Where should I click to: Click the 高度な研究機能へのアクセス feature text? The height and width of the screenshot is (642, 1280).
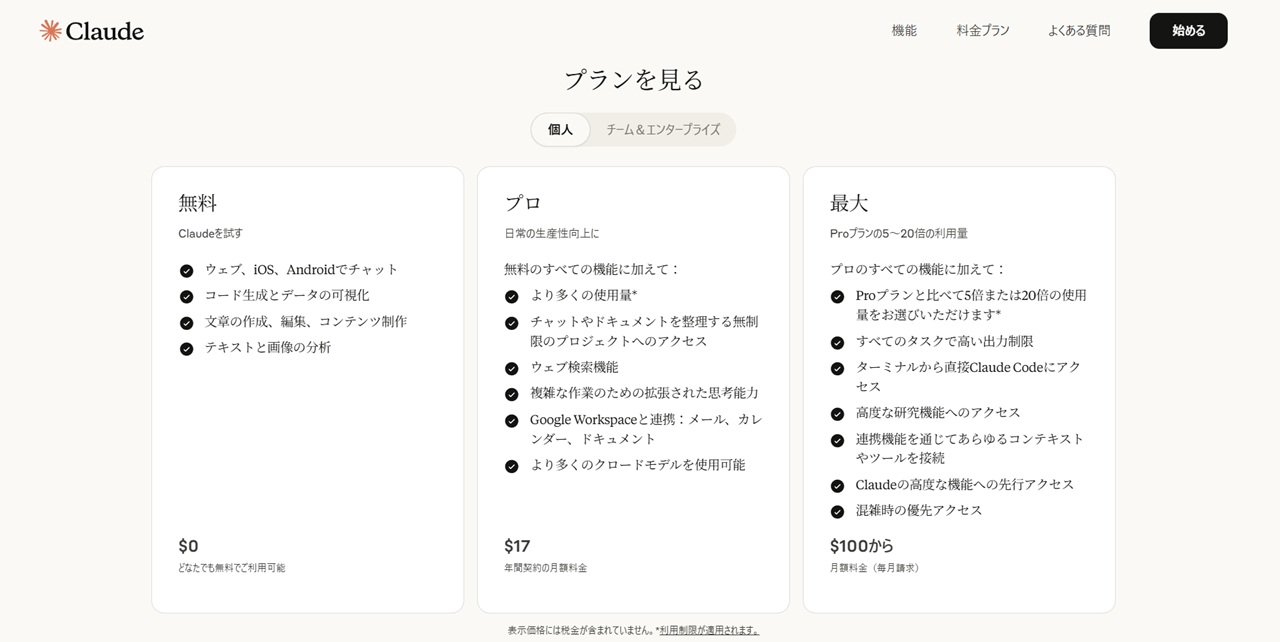coord(938,412)
